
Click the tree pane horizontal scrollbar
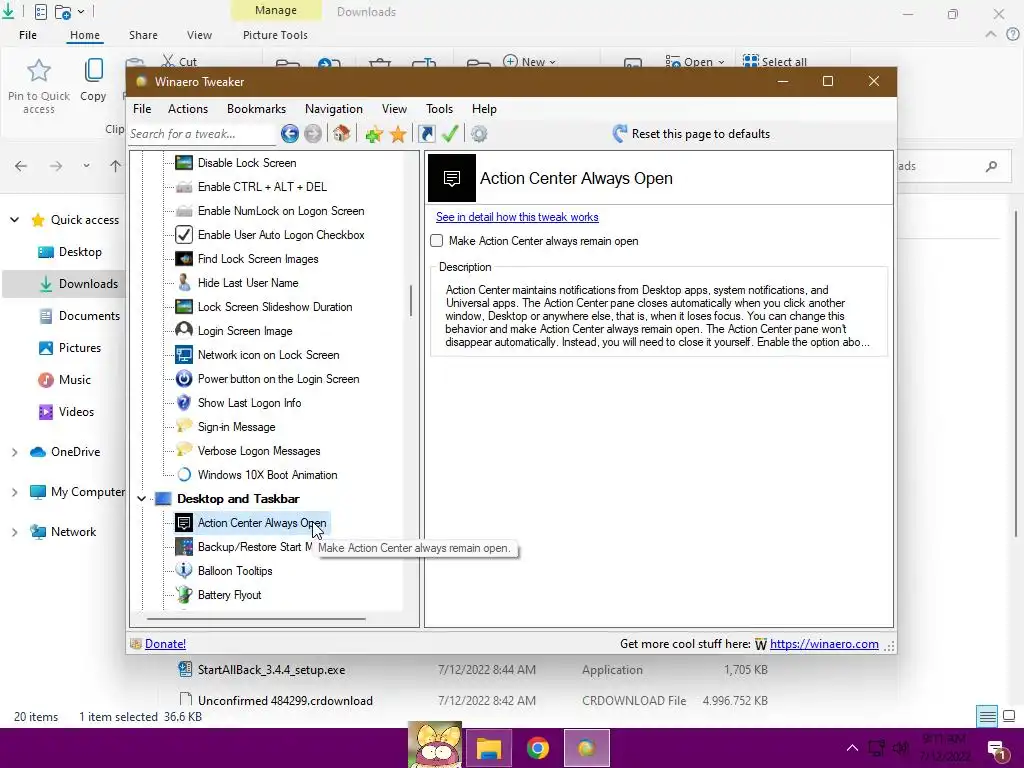[x=256, y=618]
